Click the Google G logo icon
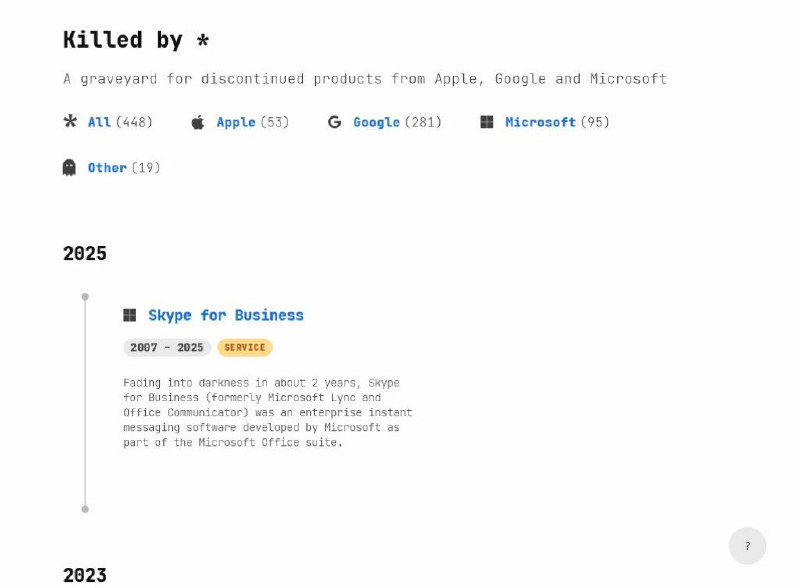800x588 pixels. click(335, 122)
